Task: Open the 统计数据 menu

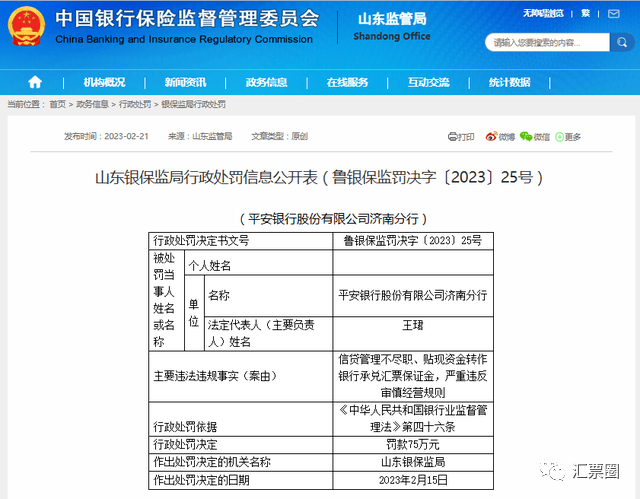Action: click(x=509, y=82)
